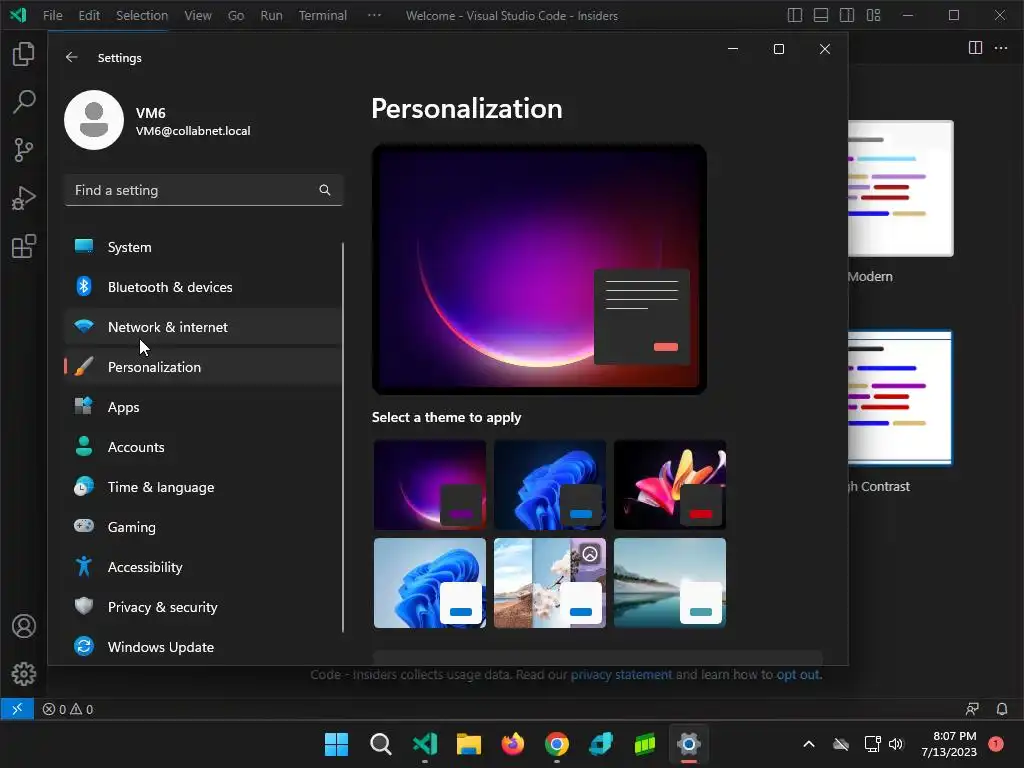Select Network & internet category
The height and width of the screenshot is (768, 1024).
click(x=202, y=327)
